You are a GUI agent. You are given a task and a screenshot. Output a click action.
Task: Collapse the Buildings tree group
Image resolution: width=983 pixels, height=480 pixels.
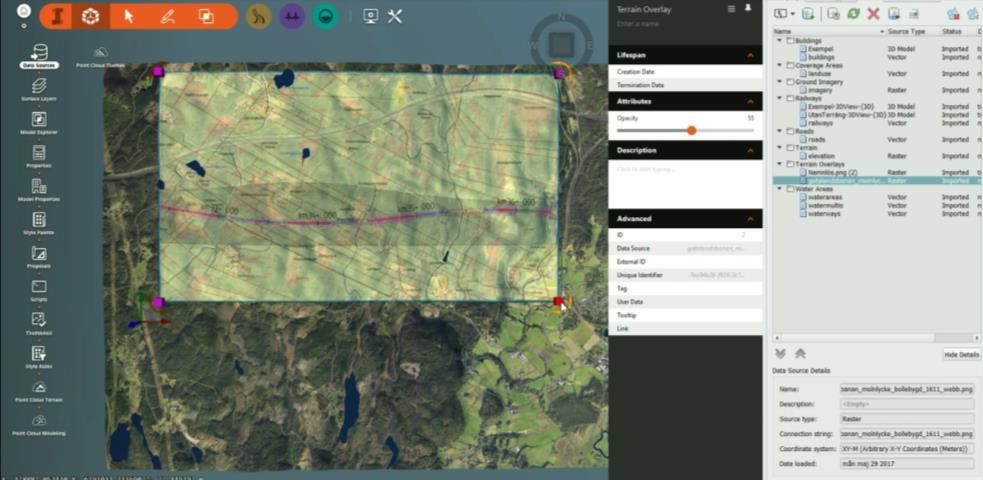pyautogui.click(x=780, y=41)
